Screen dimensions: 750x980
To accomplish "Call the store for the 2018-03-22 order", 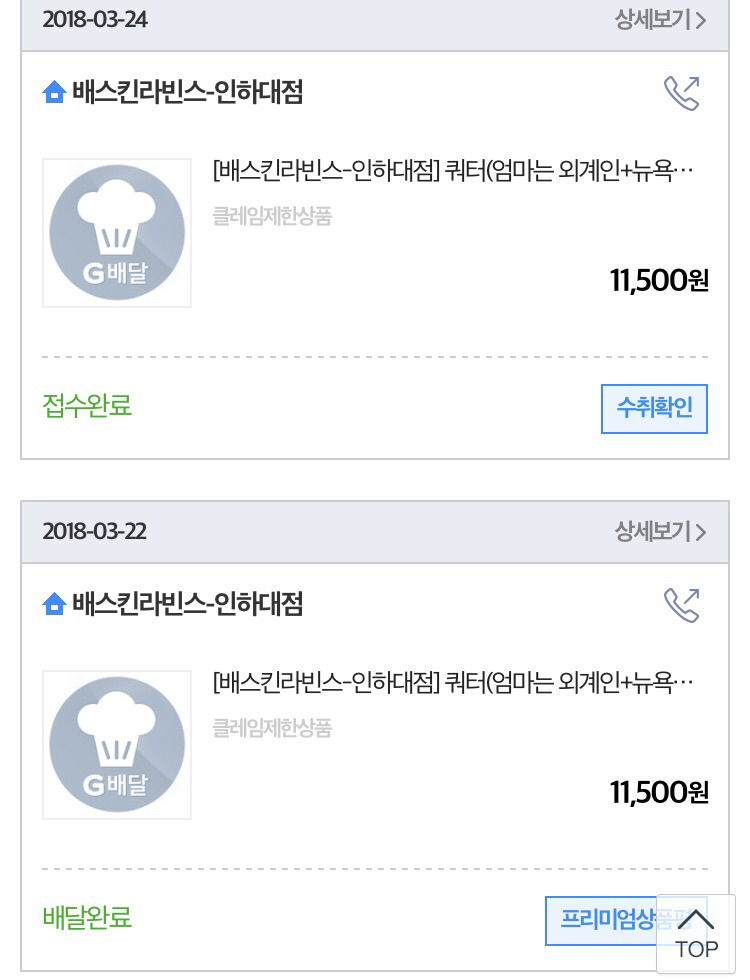I will click(681, 605).
